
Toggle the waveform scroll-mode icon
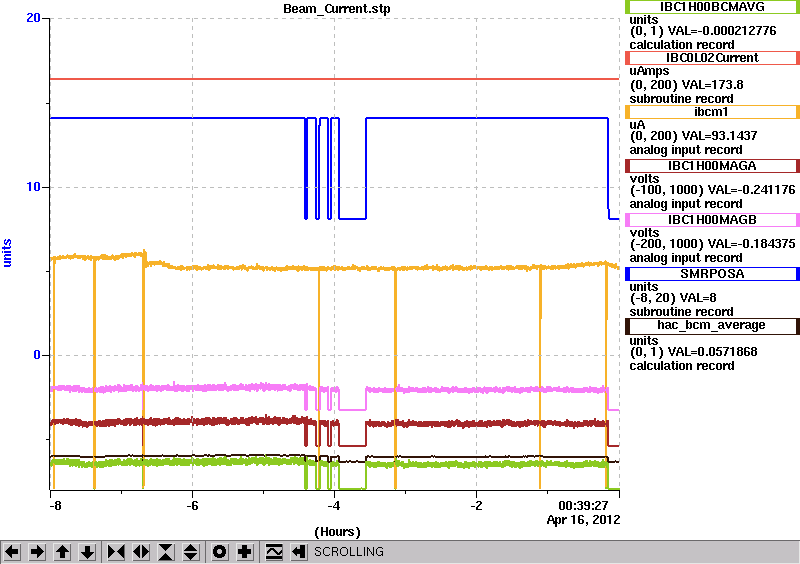point(274,552)
